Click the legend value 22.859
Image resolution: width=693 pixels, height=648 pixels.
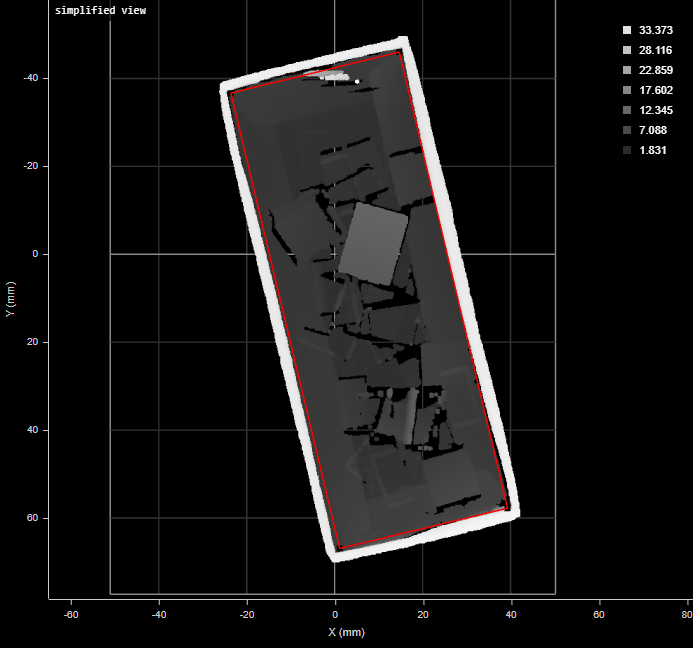[656, 70]
